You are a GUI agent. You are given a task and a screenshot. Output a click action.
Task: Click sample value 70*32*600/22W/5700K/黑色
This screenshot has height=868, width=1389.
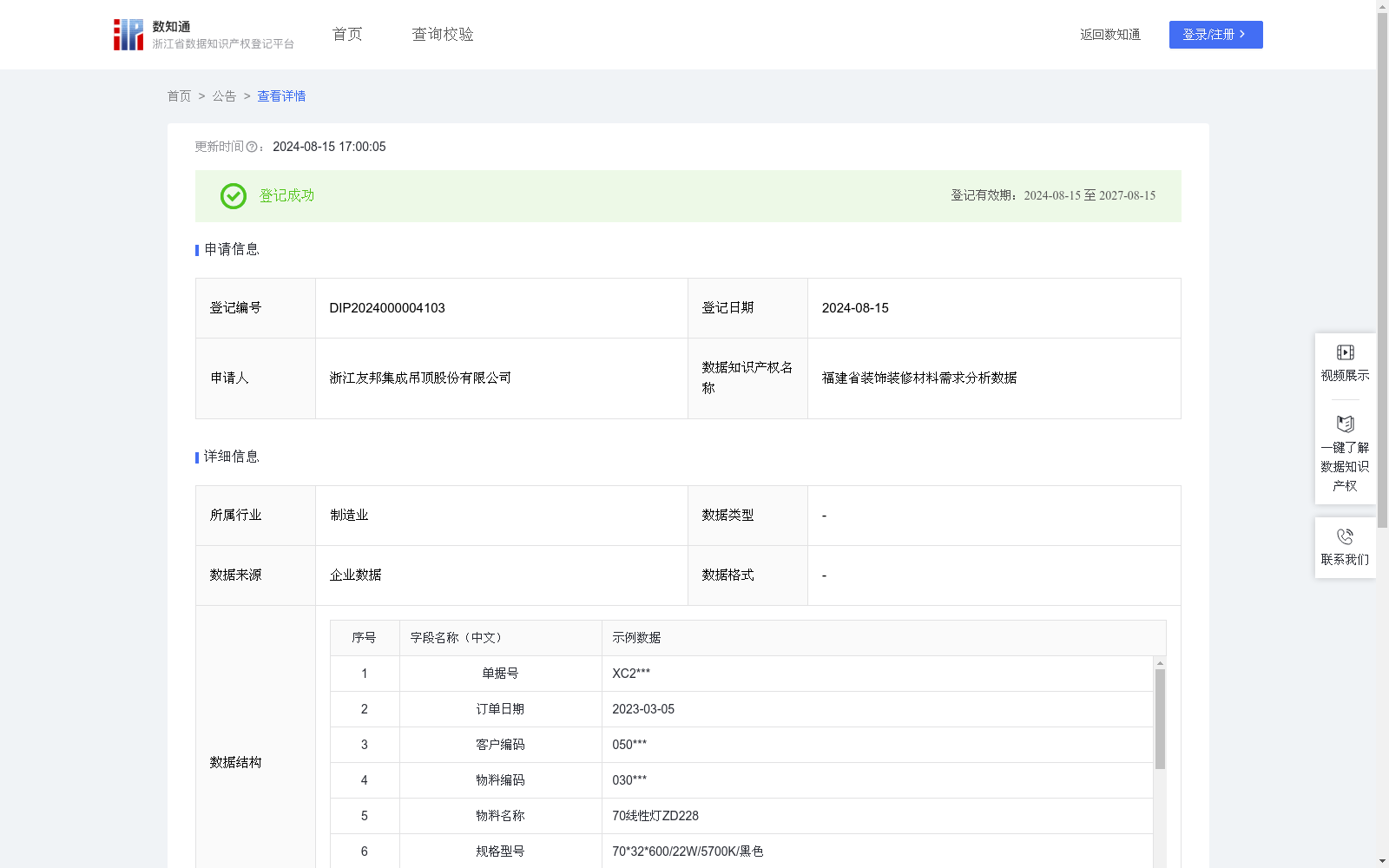pos(688,852)
